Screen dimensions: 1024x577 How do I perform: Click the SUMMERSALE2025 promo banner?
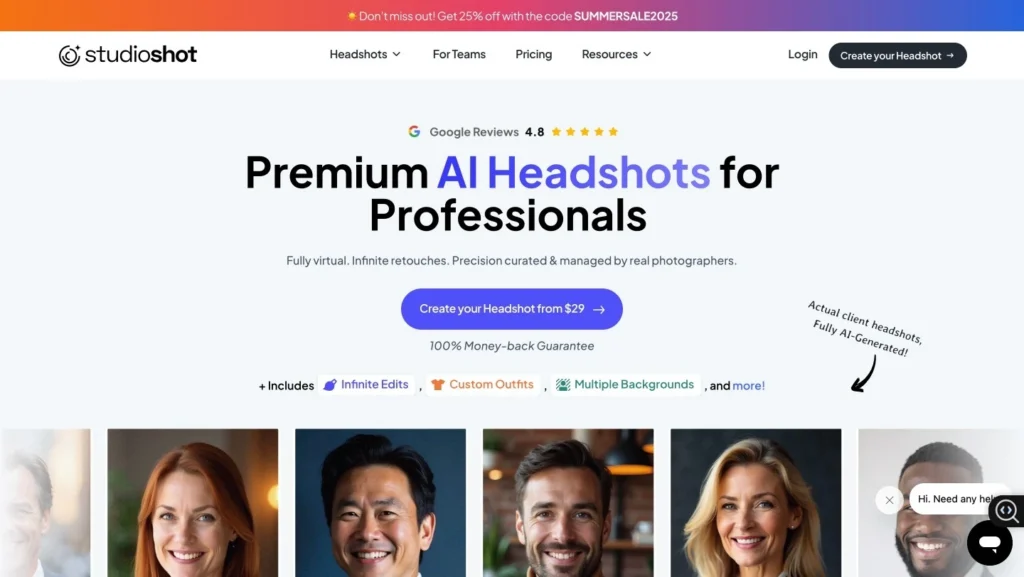pyautogui.click(x=512, y=16)
